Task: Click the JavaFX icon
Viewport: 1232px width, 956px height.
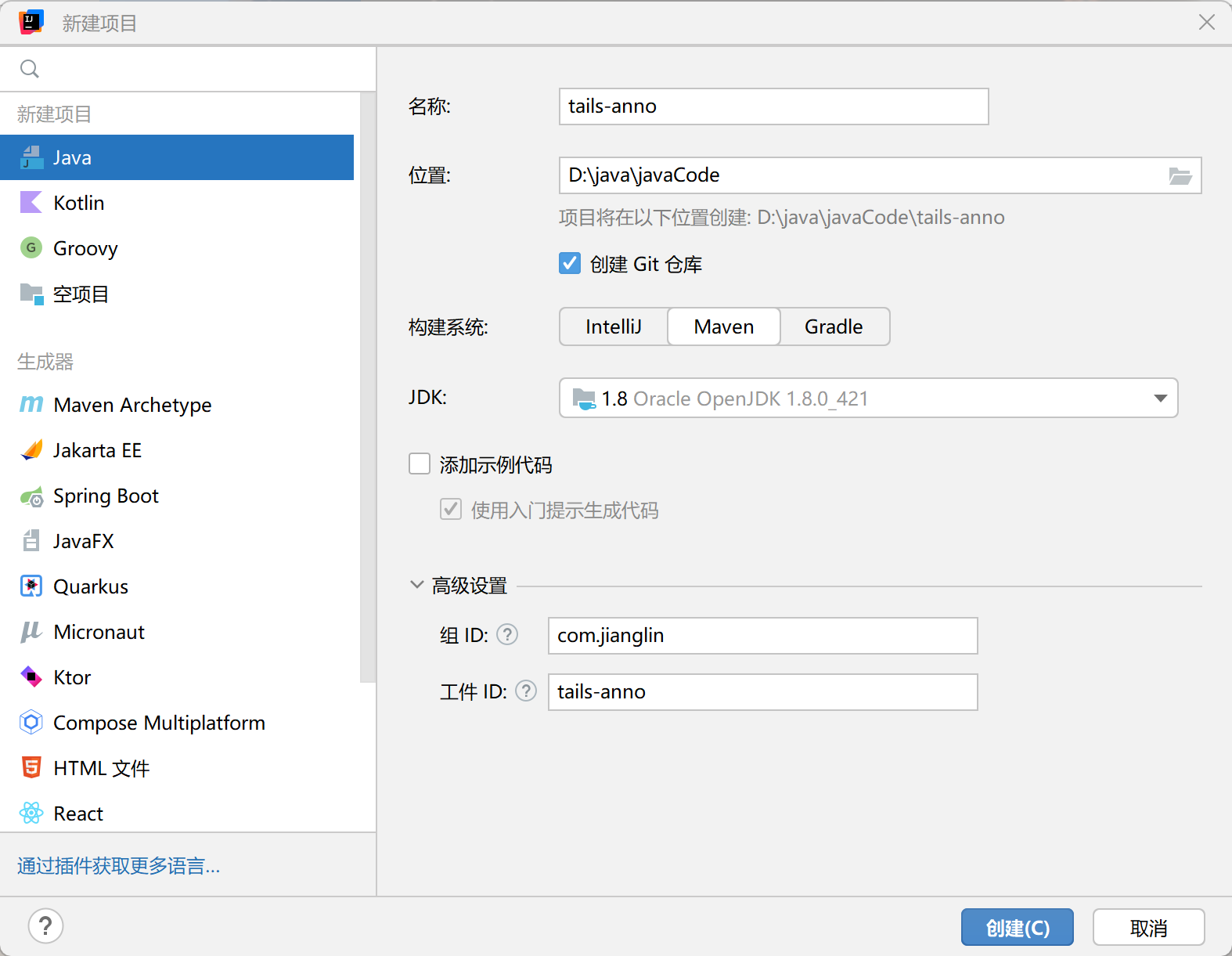Action: (x=31, y=541)
